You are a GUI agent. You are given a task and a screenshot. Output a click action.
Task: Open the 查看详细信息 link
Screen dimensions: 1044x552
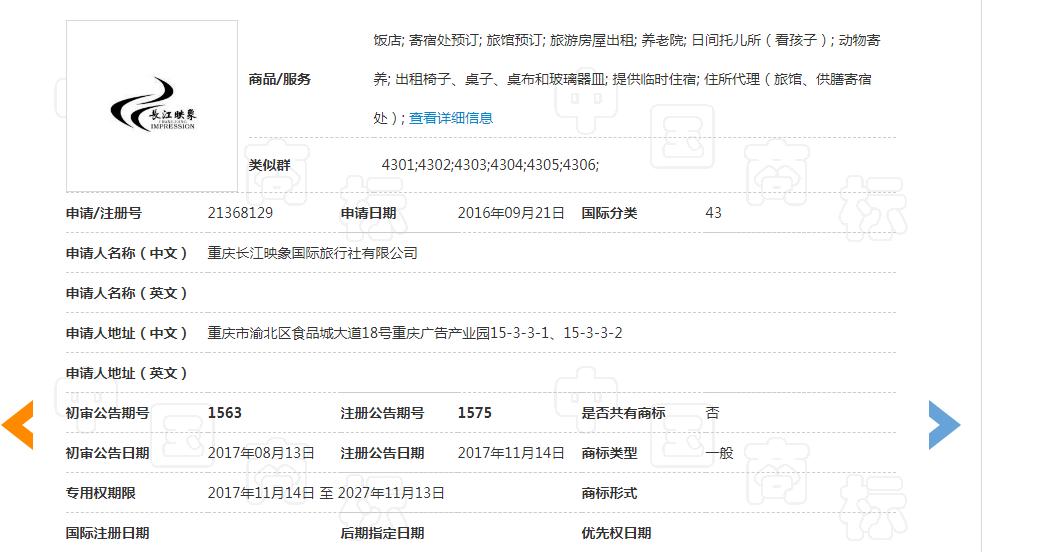[x=451, y=118]
